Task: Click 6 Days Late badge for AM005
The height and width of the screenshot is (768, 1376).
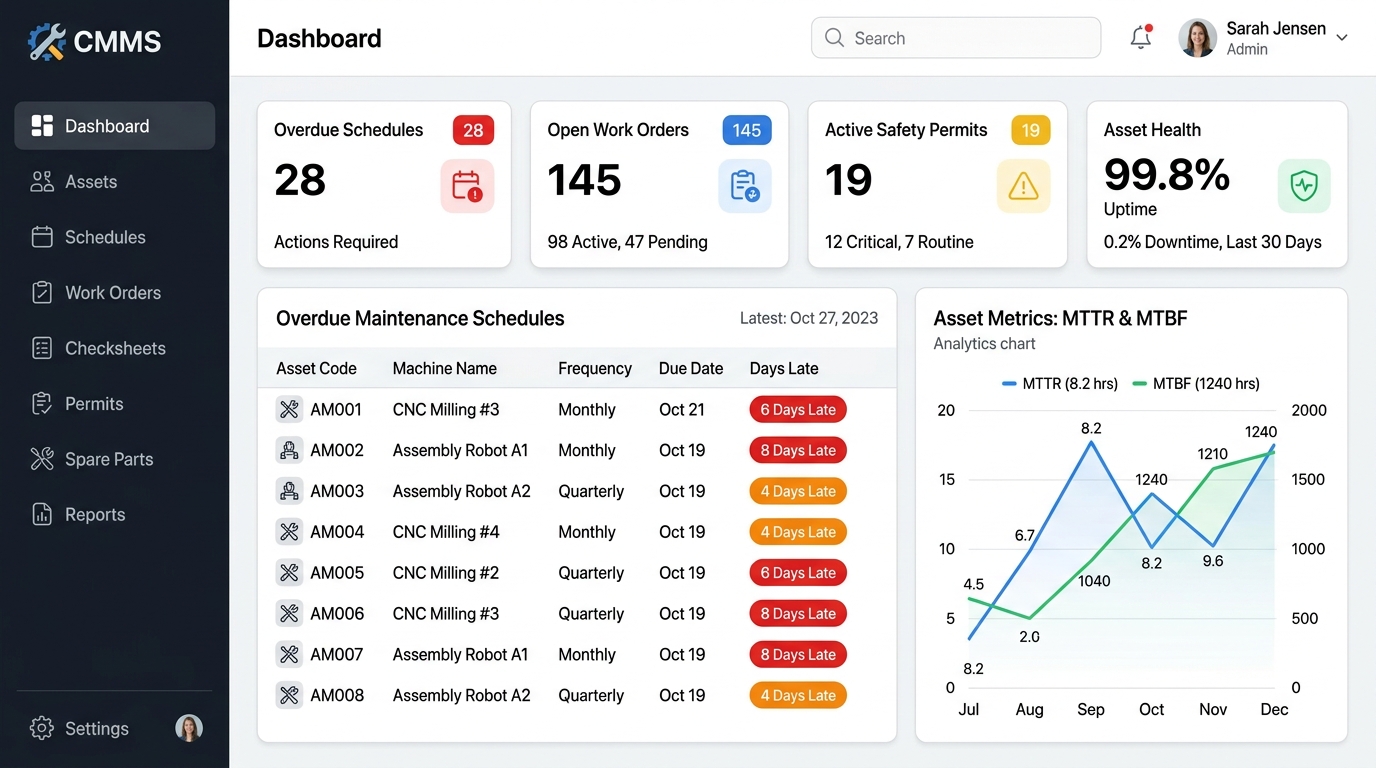Action: (798, 573)
